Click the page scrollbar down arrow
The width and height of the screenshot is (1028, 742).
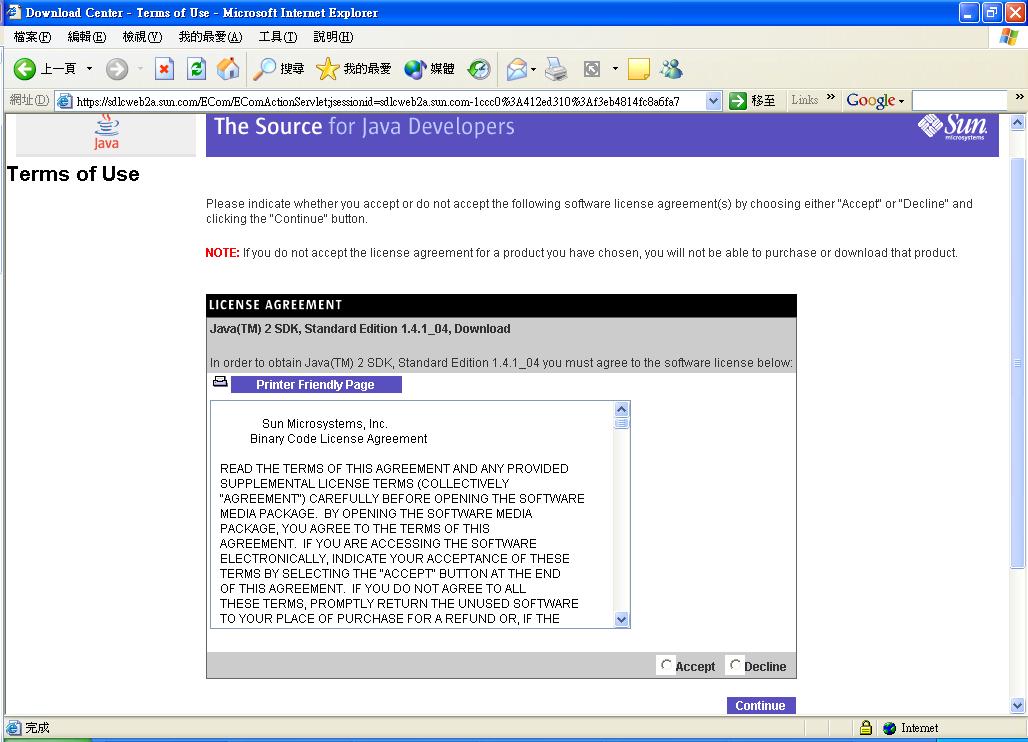(x=1017, y=706)
